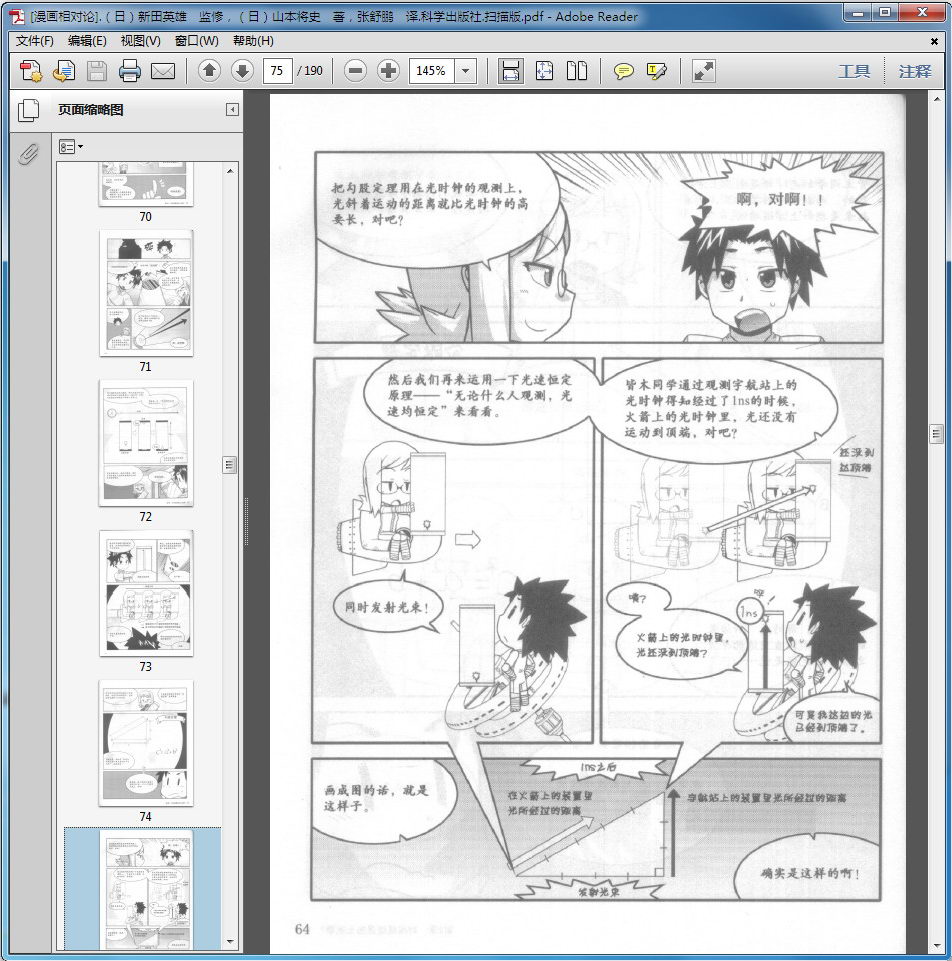Print the document using the printer icon
The image size is (952, 961).
point(130,71)
